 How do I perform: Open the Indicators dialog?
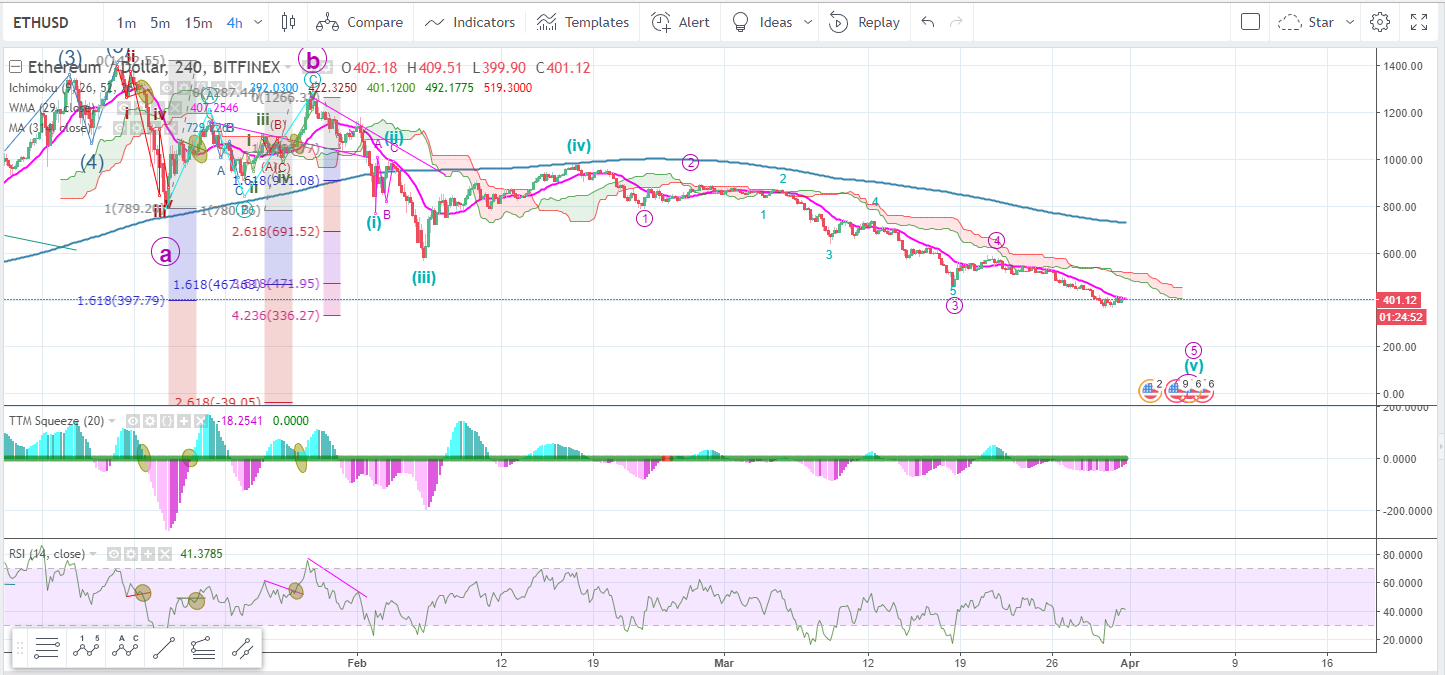470,22
